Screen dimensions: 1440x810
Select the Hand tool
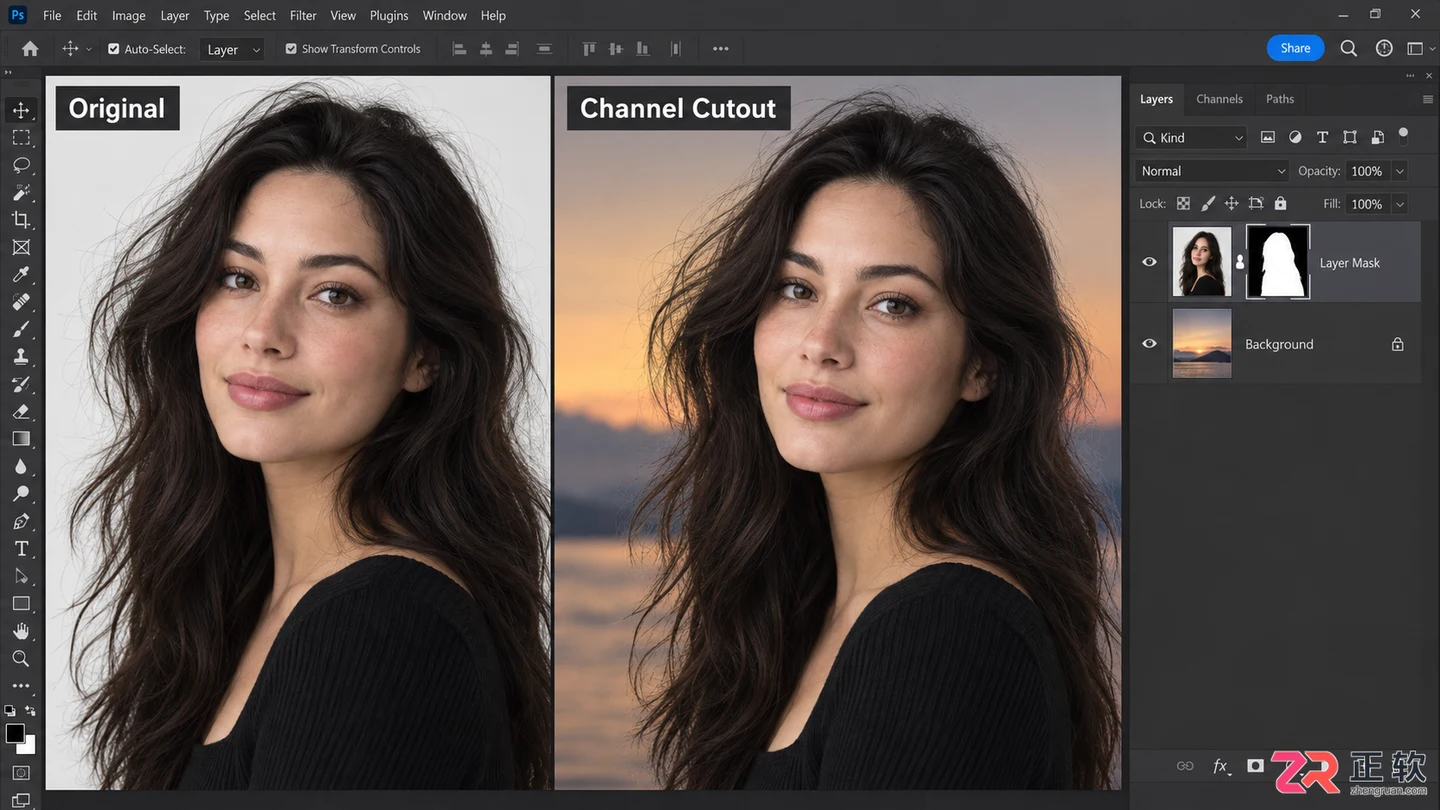point(21,631)
